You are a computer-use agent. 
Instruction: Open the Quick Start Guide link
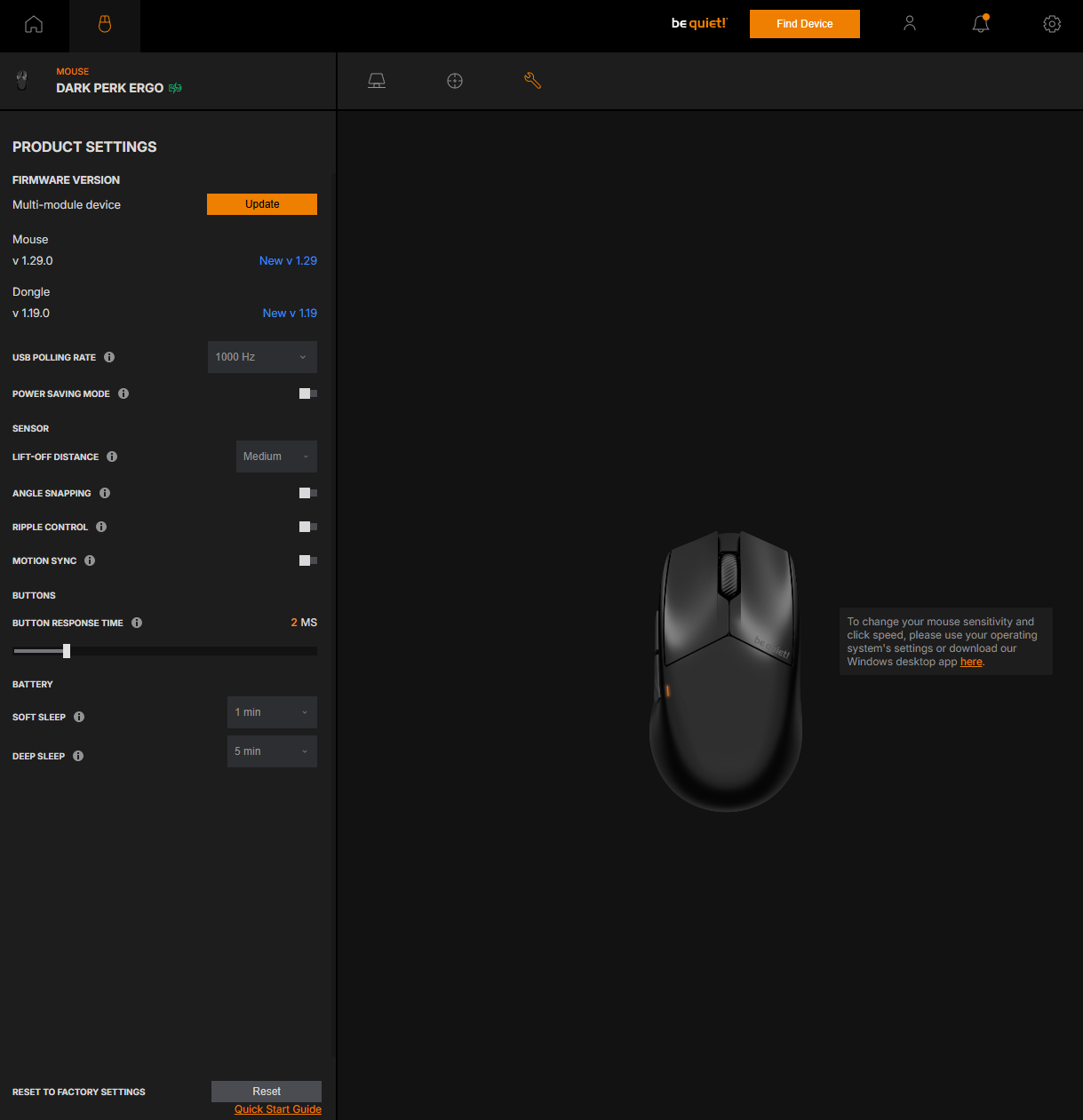point(277,1108)
